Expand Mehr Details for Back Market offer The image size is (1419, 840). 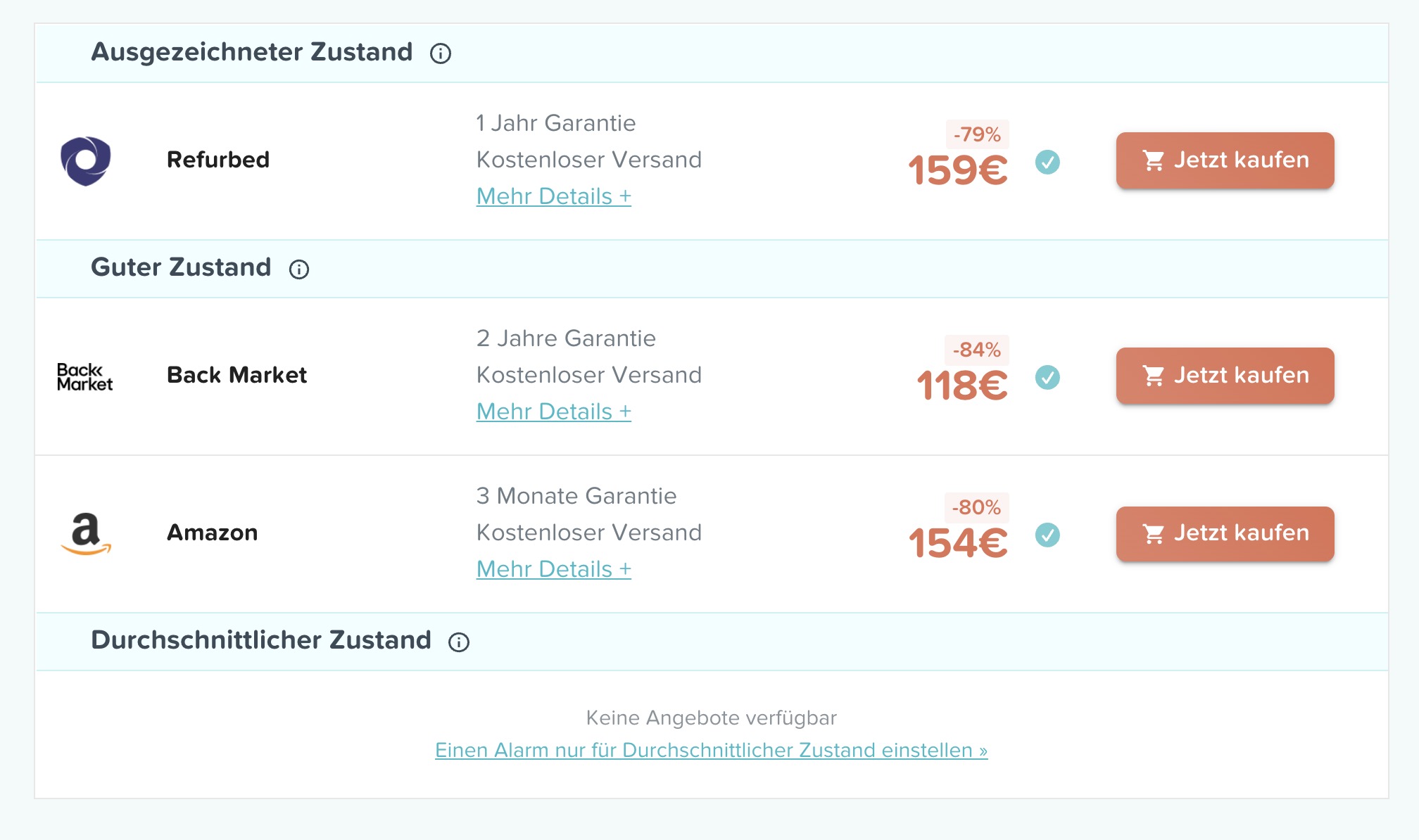pos(554,412)
